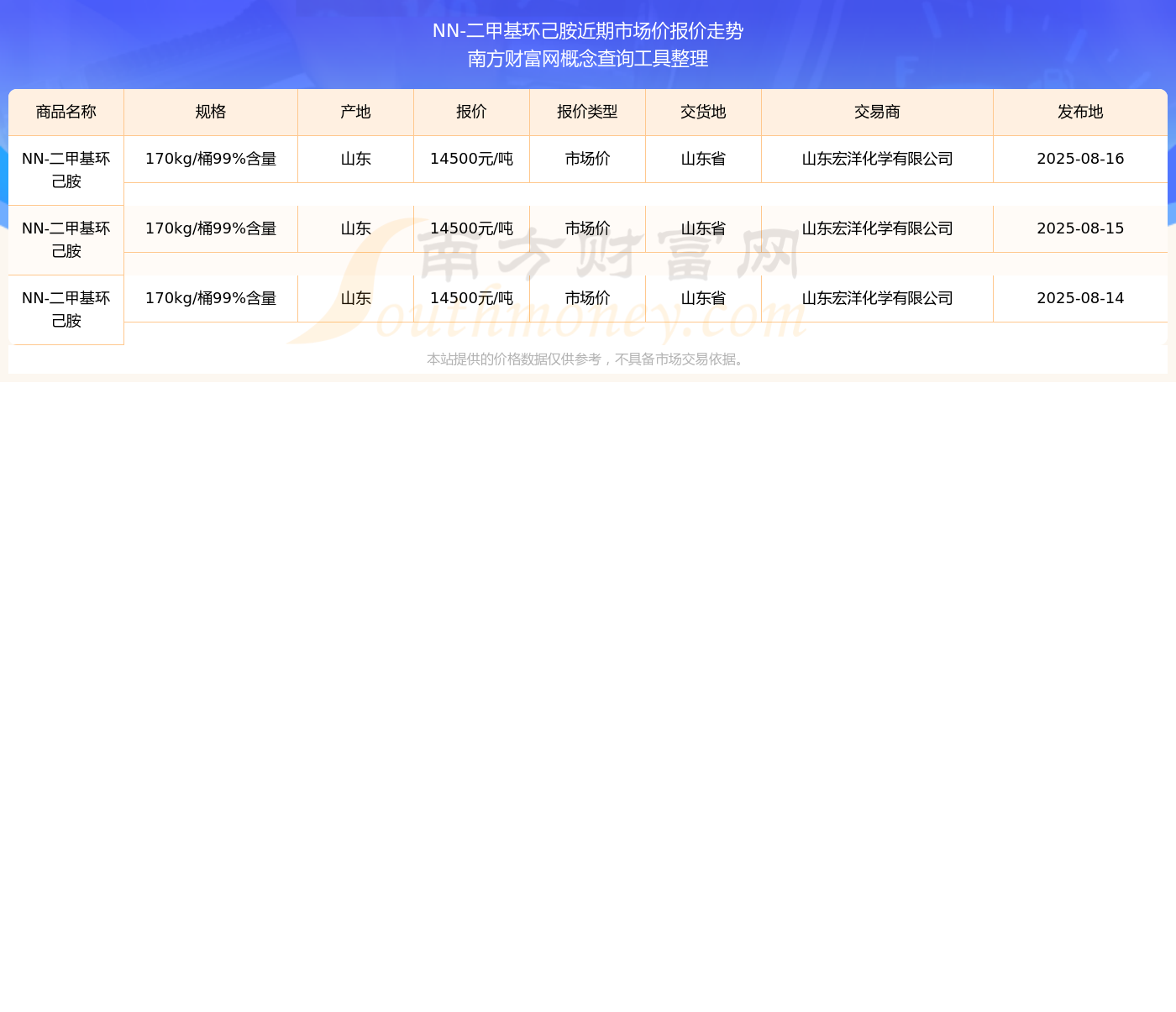Click 山东省 in the 2025-08-14 row
The height and width of the screenshot is (1012, 1176).
(704, 298)
